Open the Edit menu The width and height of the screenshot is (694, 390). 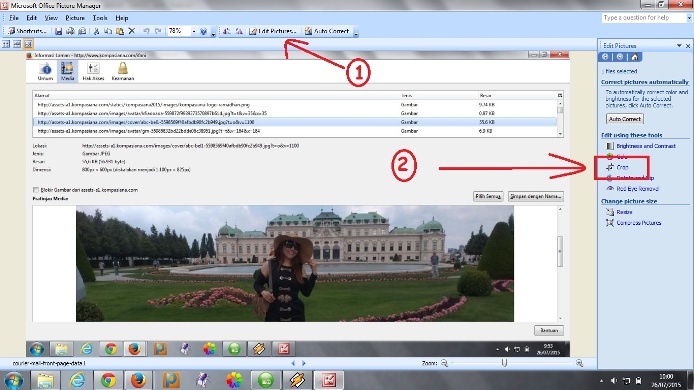pos(31,18)
